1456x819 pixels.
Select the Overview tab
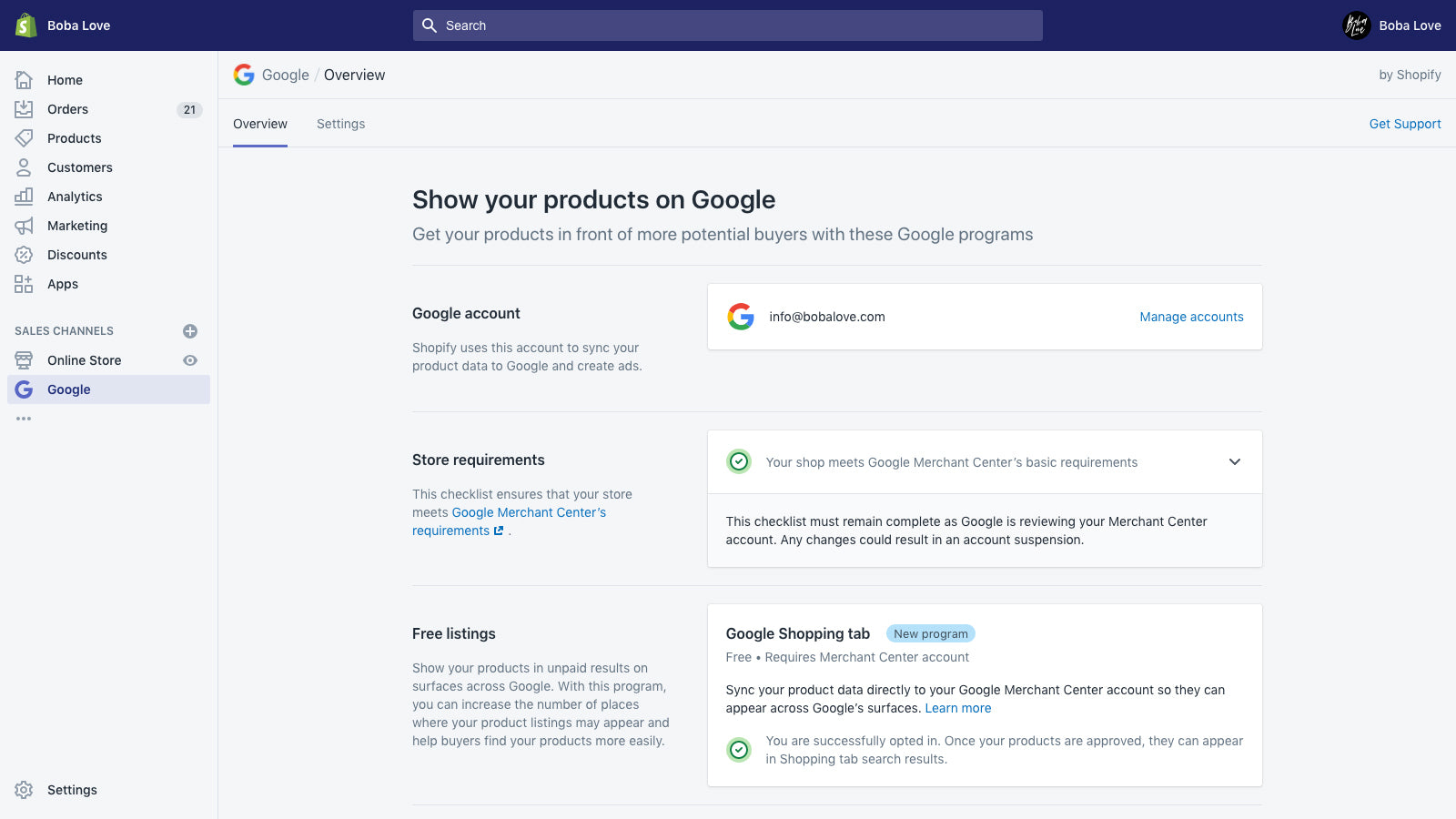(260, 124)
